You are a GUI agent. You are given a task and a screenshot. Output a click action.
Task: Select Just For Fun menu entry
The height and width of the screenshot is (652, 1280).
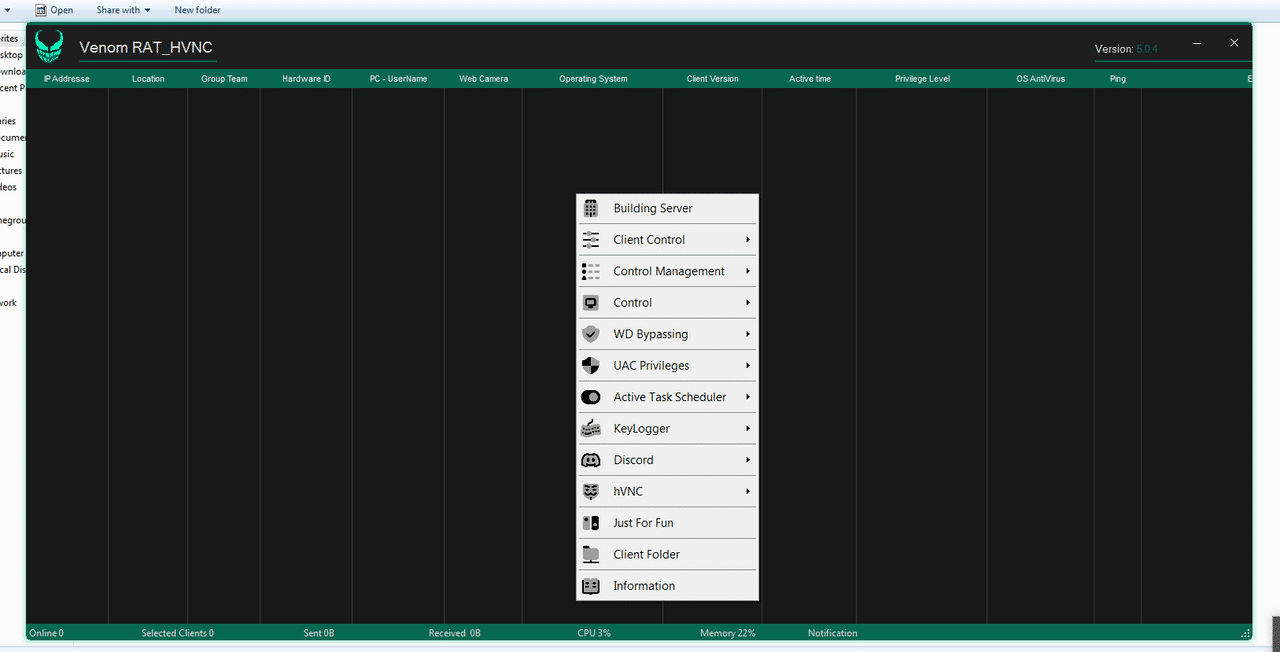tap(641, 522)
